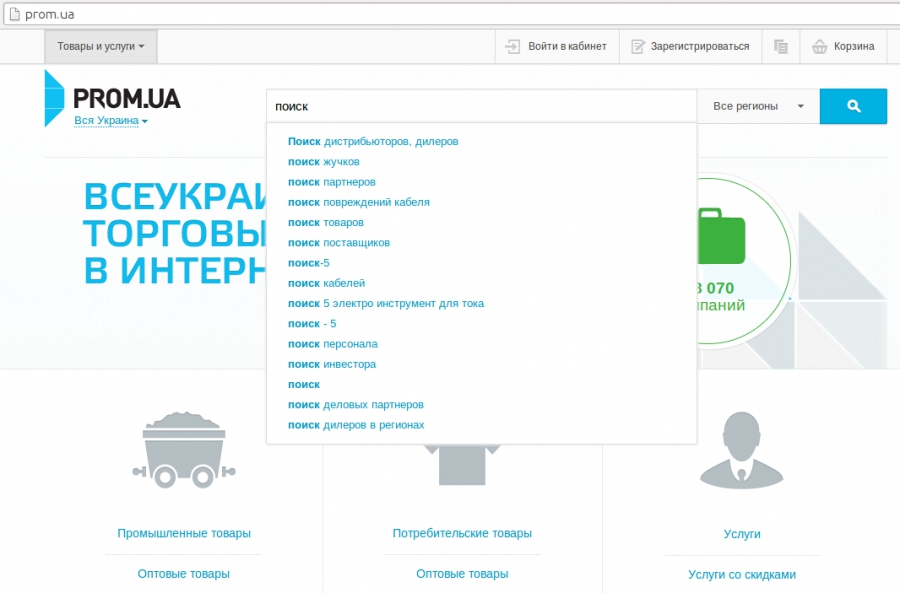
Task: Click Оптовые товары under Потребительские товары
Action: [x=462, y=573]
